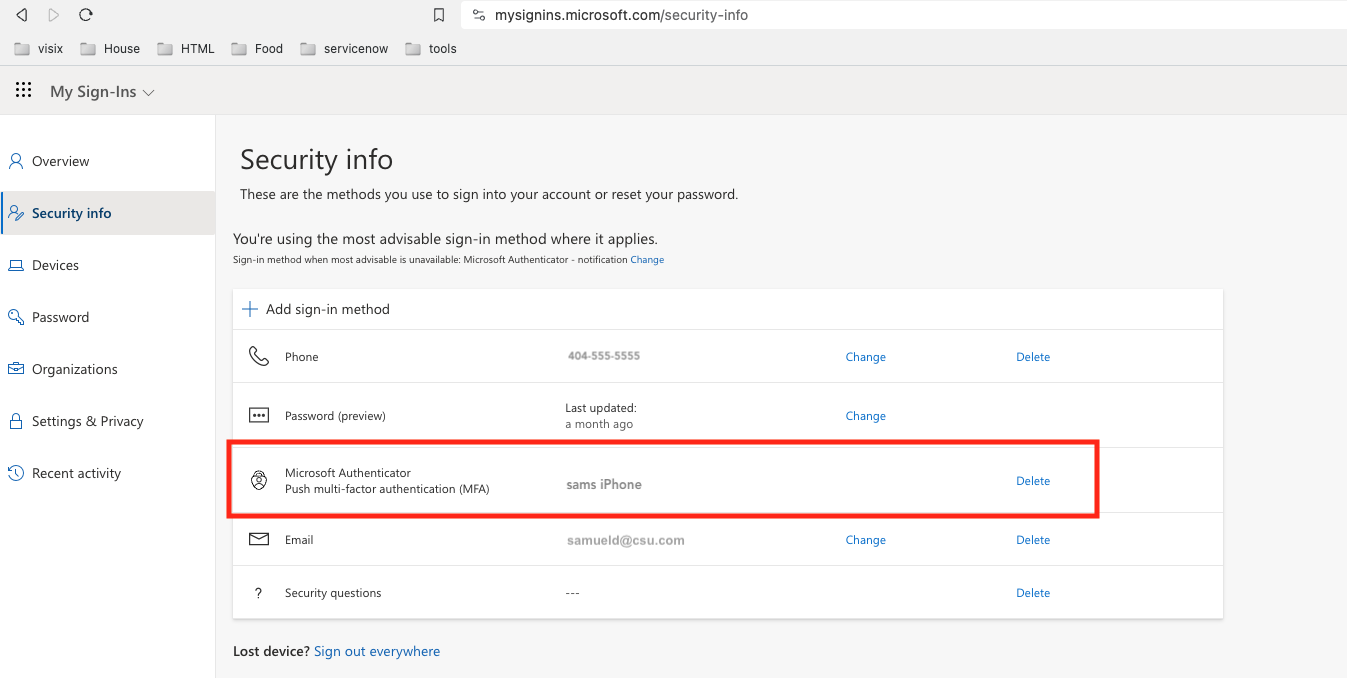Select Security info in the sidebar
Viewport: 1347px width, 678px height.
(x=107, y=213)
